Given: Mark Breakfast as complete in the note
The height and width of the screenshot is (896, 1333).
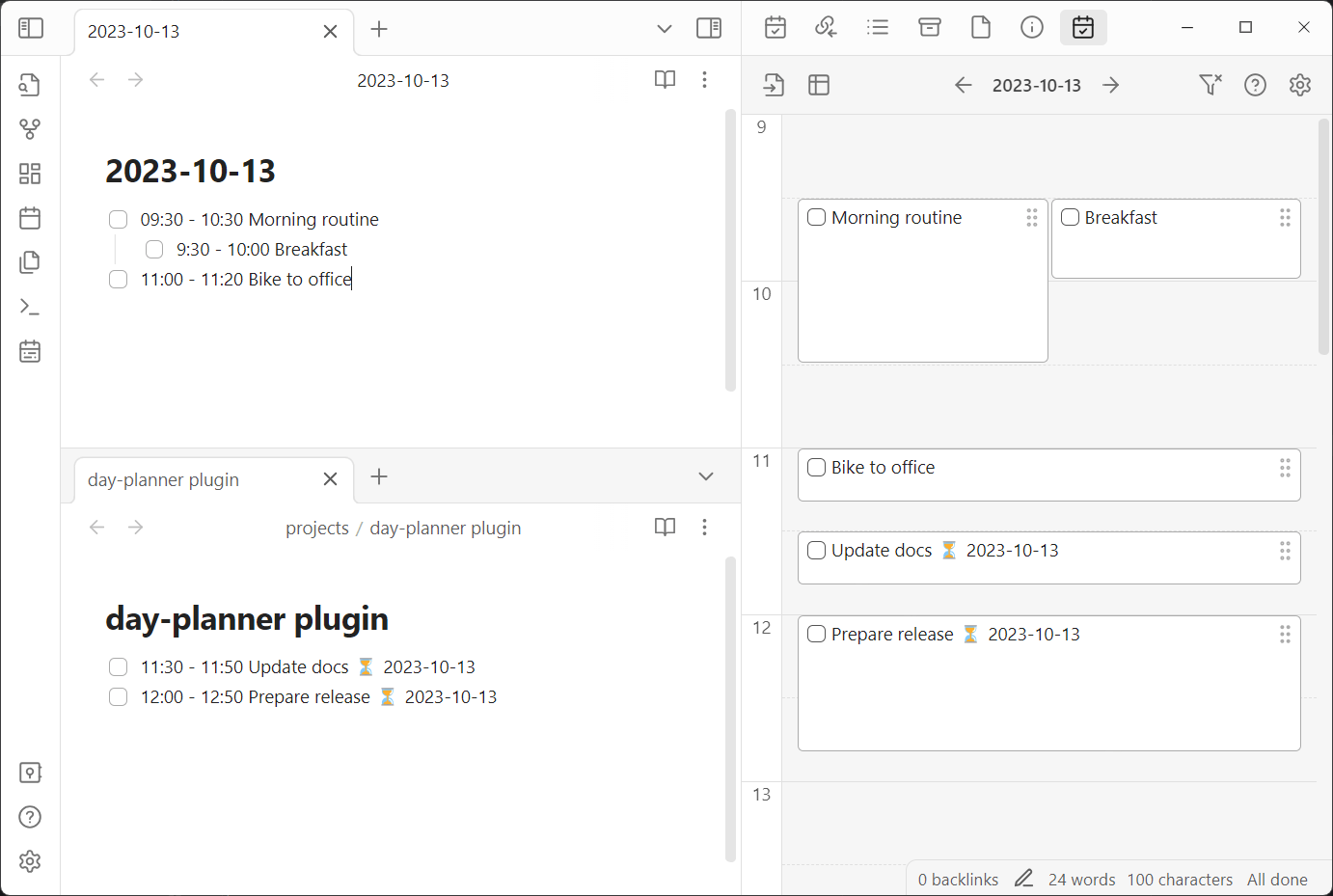Looking at the screenshot, I should pyautogui.click(x=154, y=249).
